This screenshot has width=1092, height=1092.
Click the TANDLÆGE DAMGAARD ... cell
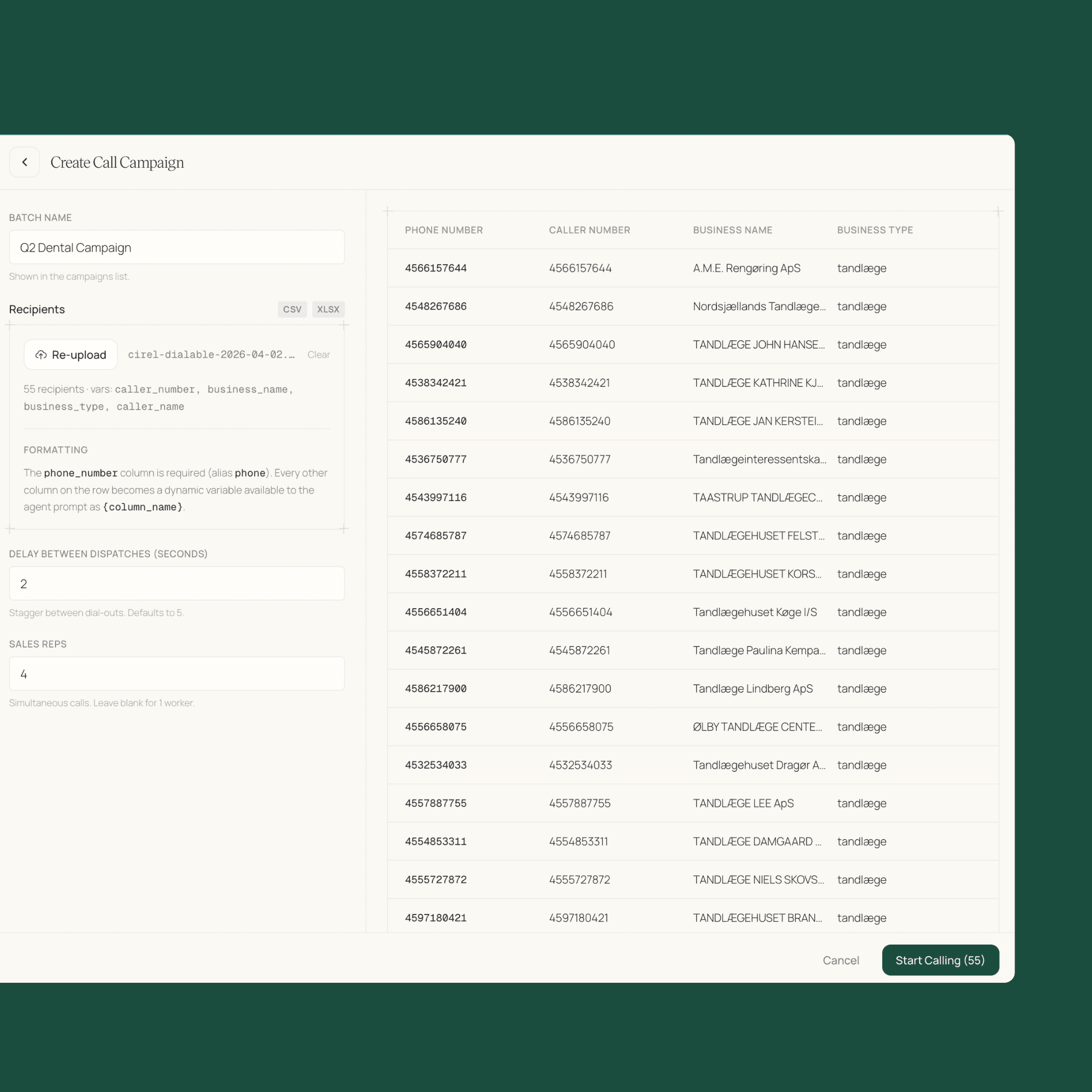757,841
